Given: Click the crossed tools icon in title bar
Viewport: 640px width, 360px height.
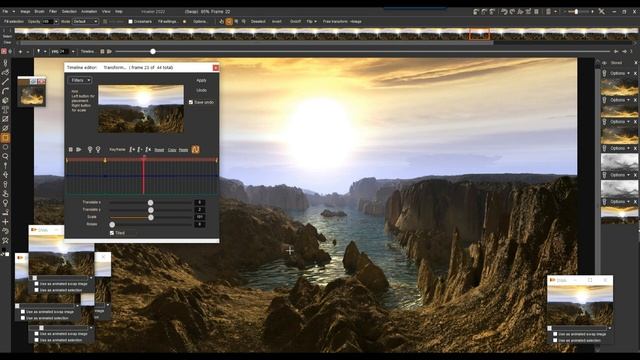Looking at the screenshot, I should 602,11.
